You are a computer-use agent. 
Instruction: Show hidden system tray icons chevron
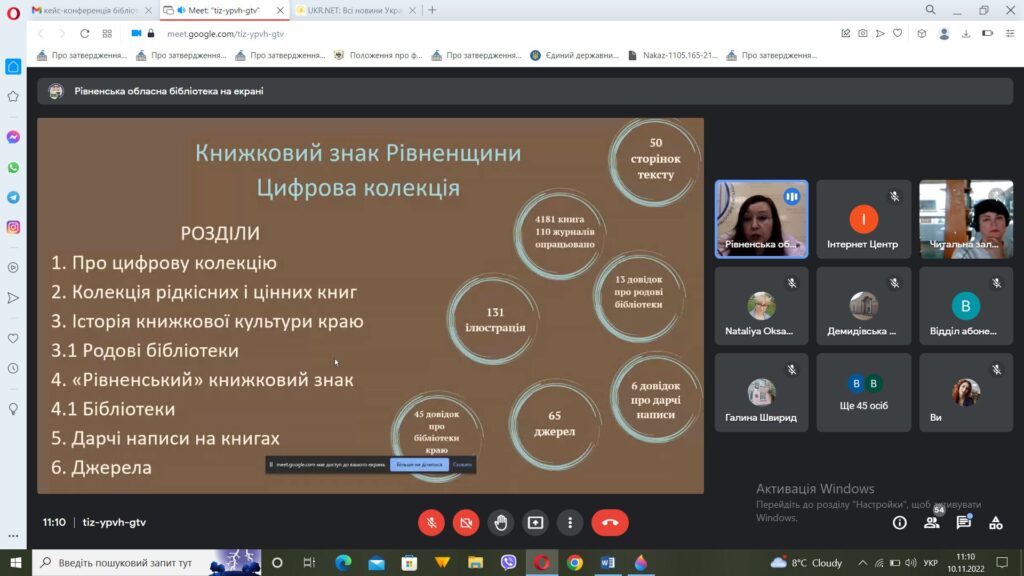862,562
